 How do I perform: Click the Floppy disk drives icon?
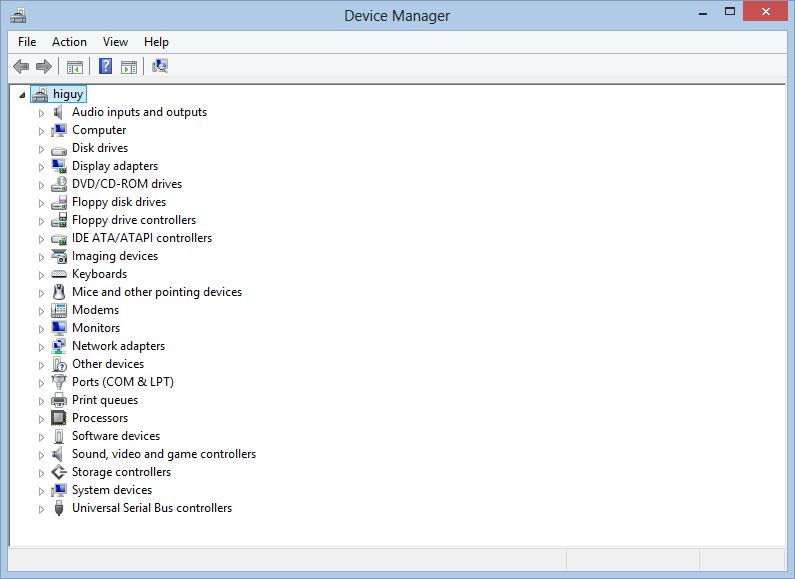pos(59,202)
